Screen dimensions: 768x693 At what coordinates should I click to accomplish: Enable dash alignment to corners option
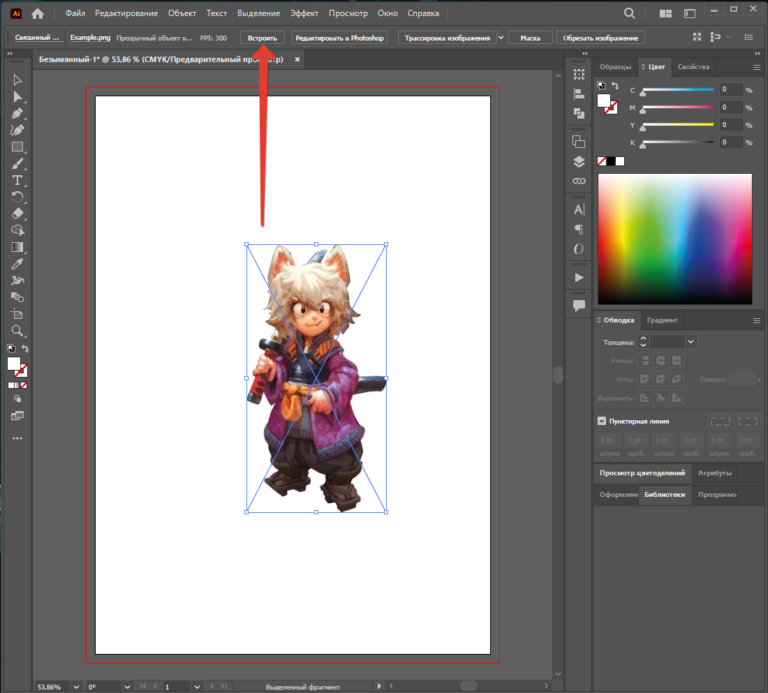click(744, 421)
